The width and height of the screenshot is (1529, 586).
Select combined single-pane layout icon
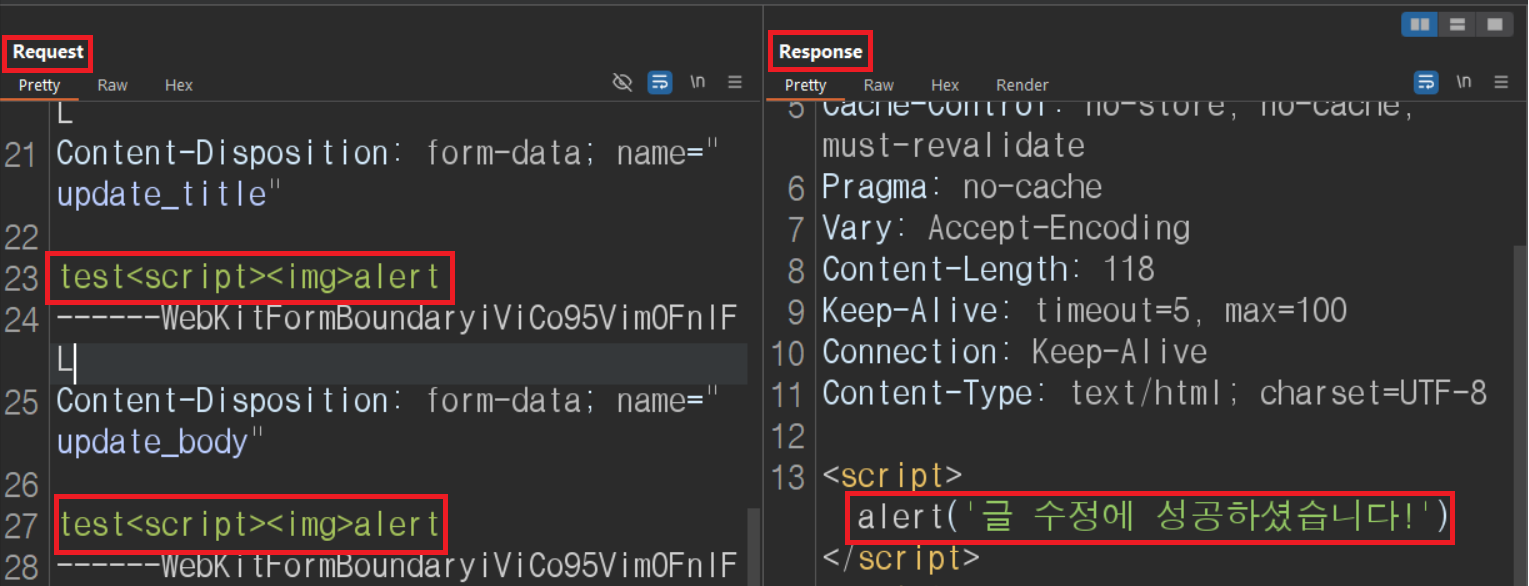(1495, 24)
